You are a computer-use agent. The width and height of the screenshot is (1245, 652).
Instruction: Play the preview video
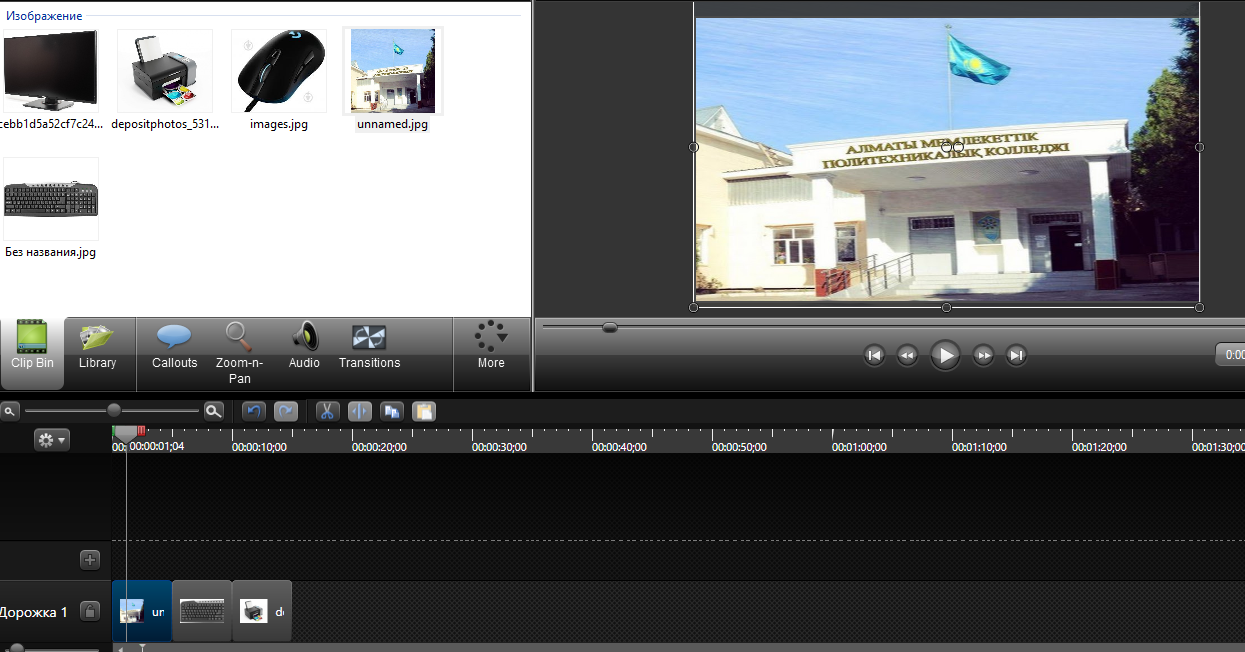pos(945,355)
